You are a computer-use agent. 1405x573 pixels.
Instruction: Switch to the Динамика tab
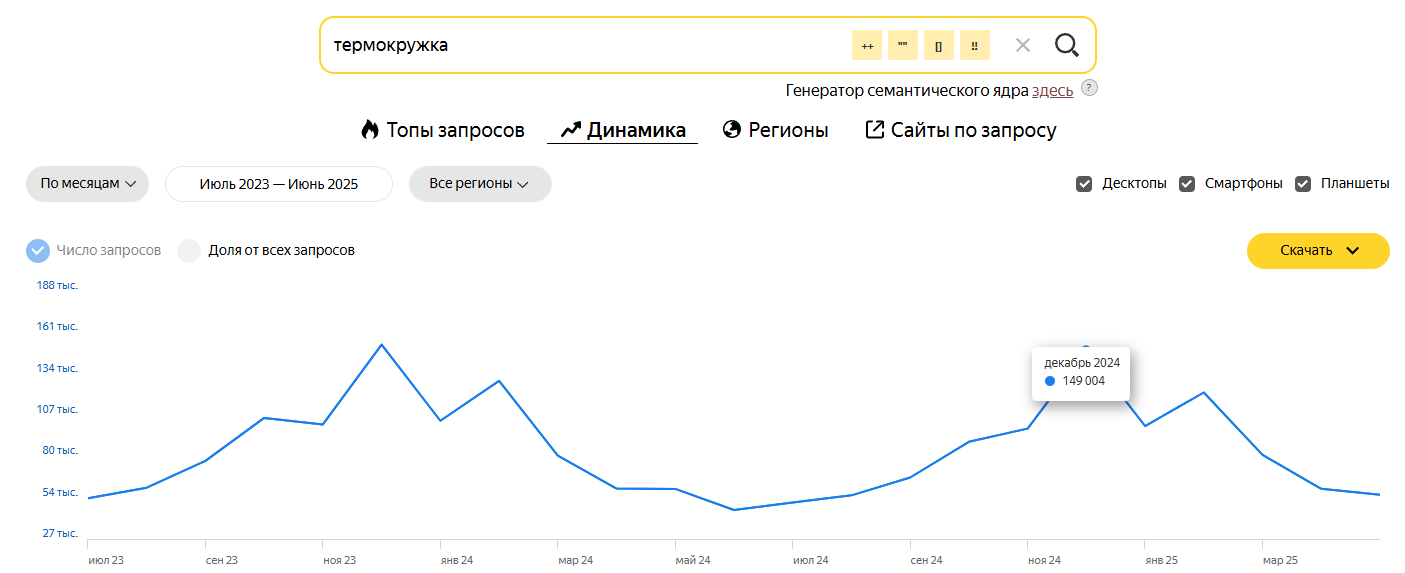click(623, 130)
